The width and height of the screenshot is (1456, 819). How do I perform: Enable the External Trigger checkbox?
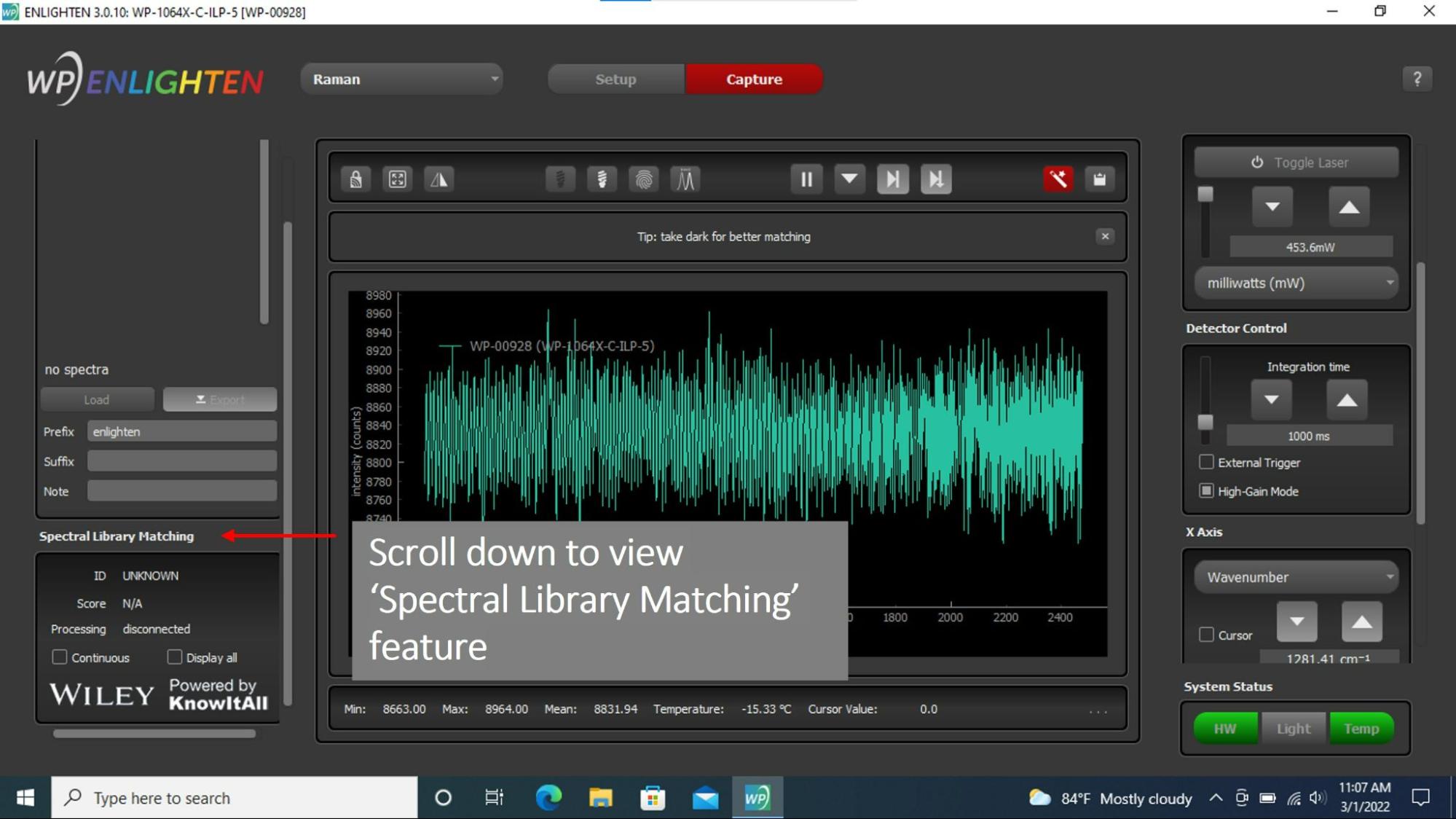[x=1206, y=462]
